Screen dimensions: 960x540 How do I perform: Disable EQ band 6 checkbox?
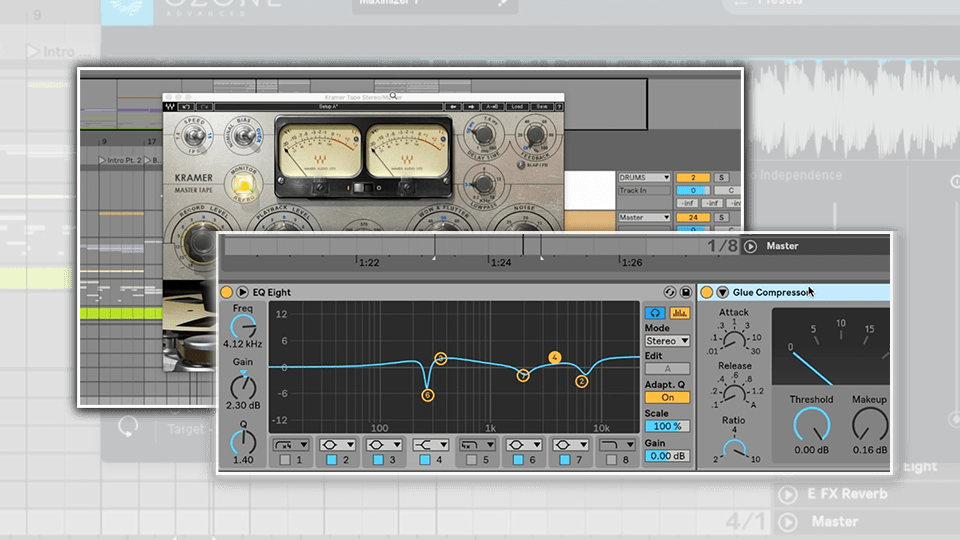518,460
